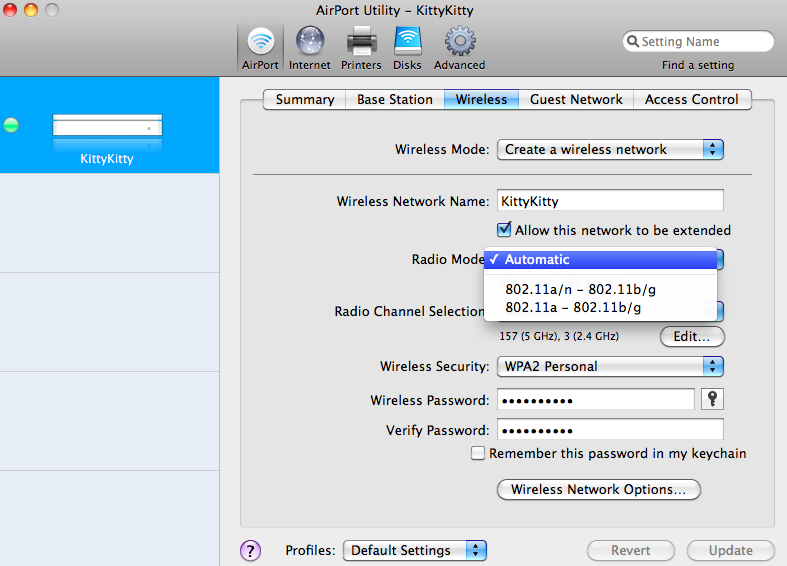Click the '157 (5 GHz), 3 (2.4 GHz)' text
787x566 pixels.
559,336
